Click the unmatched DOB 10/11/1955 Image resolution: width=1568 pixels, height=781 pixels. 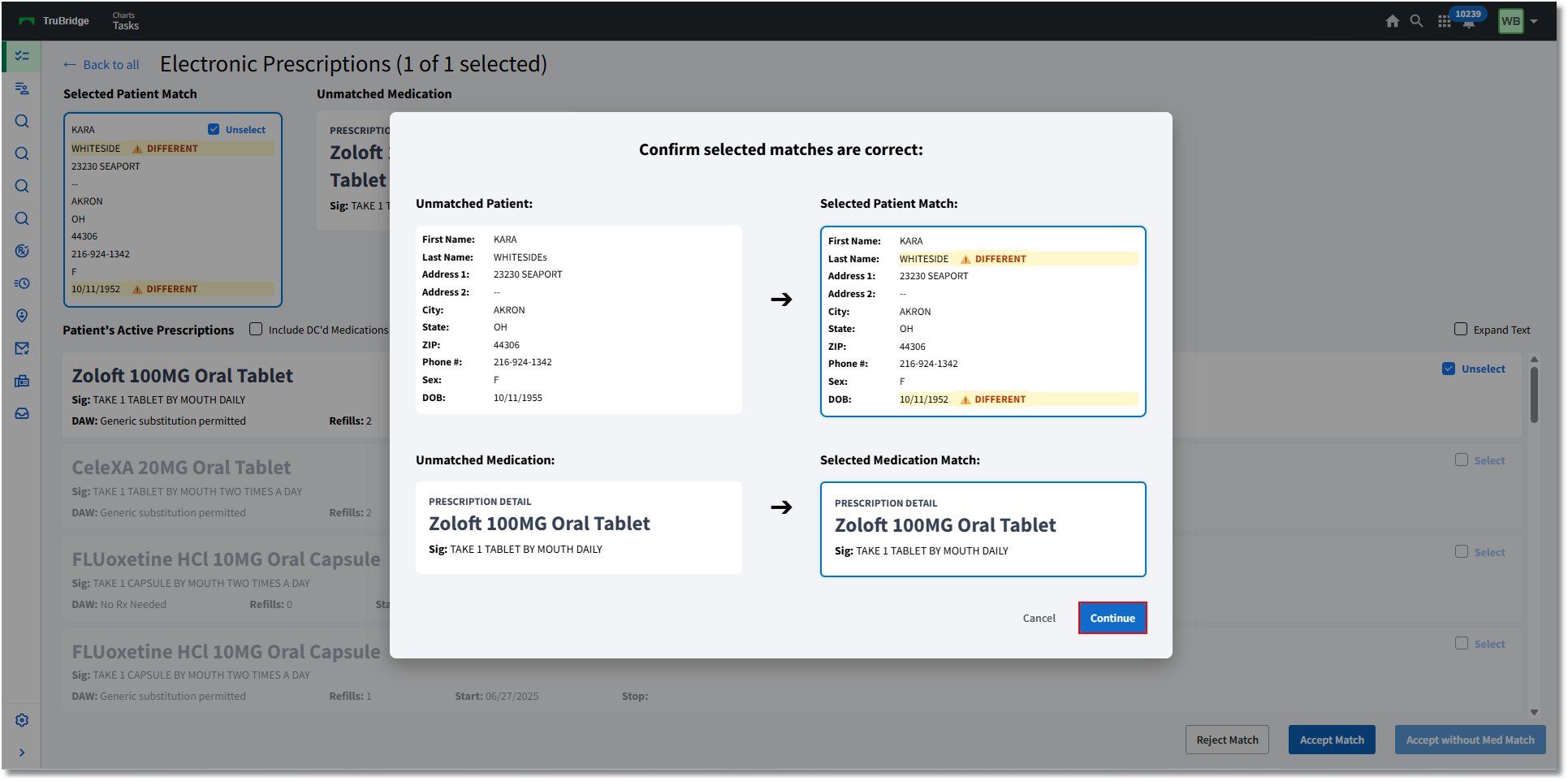tap(517, 398)
